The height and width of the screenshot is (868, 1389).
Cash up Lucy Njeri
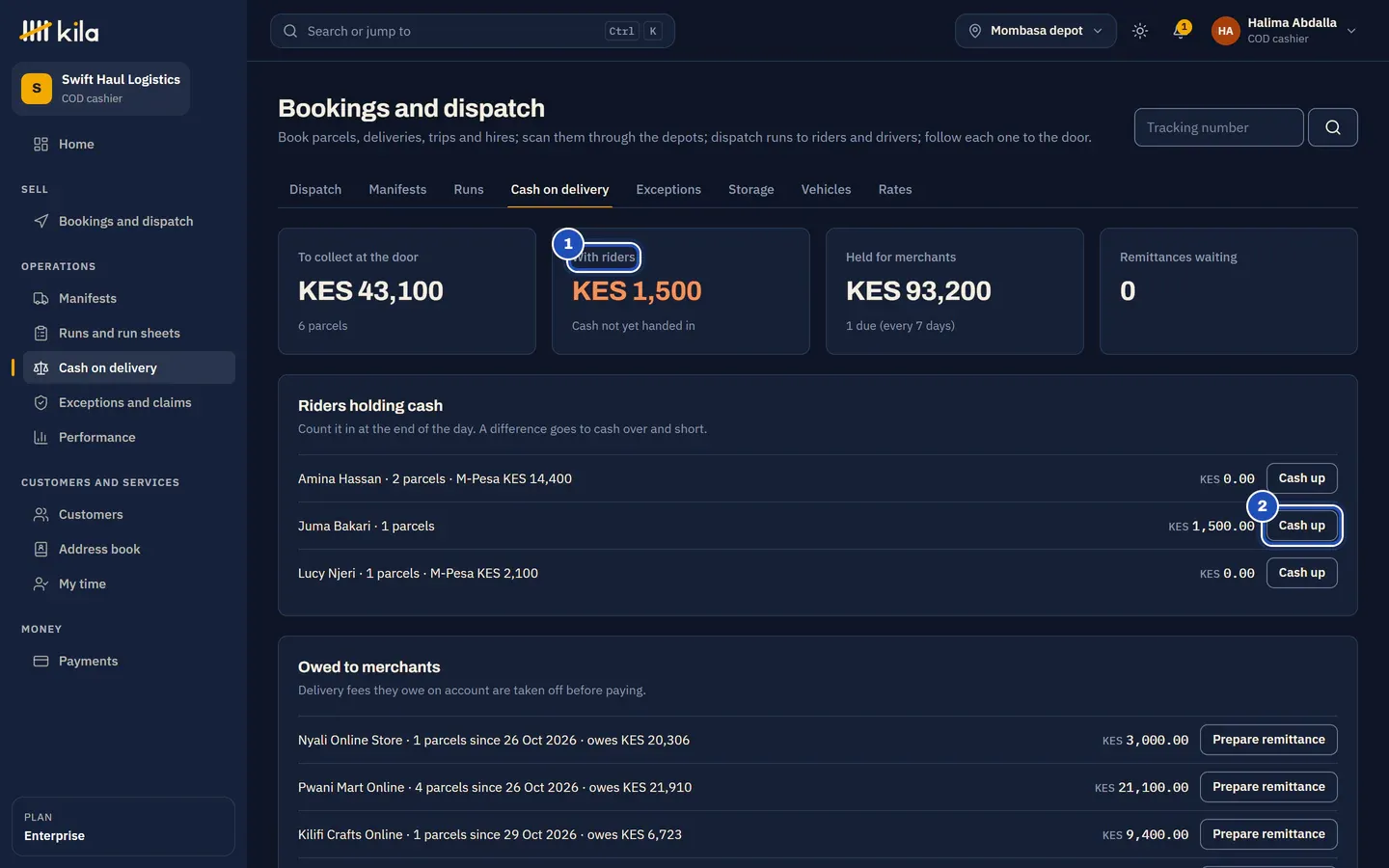1302,573
